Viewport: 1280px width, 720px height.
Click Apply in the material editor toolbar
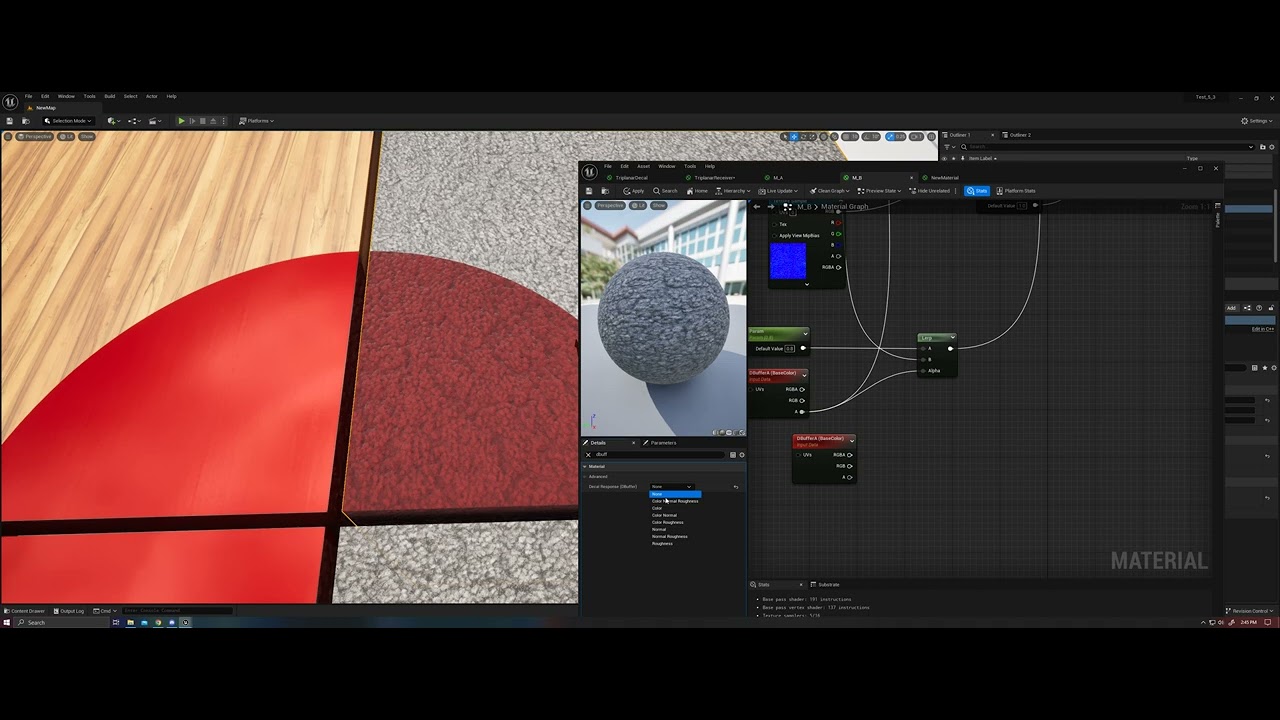pos(634,191)
